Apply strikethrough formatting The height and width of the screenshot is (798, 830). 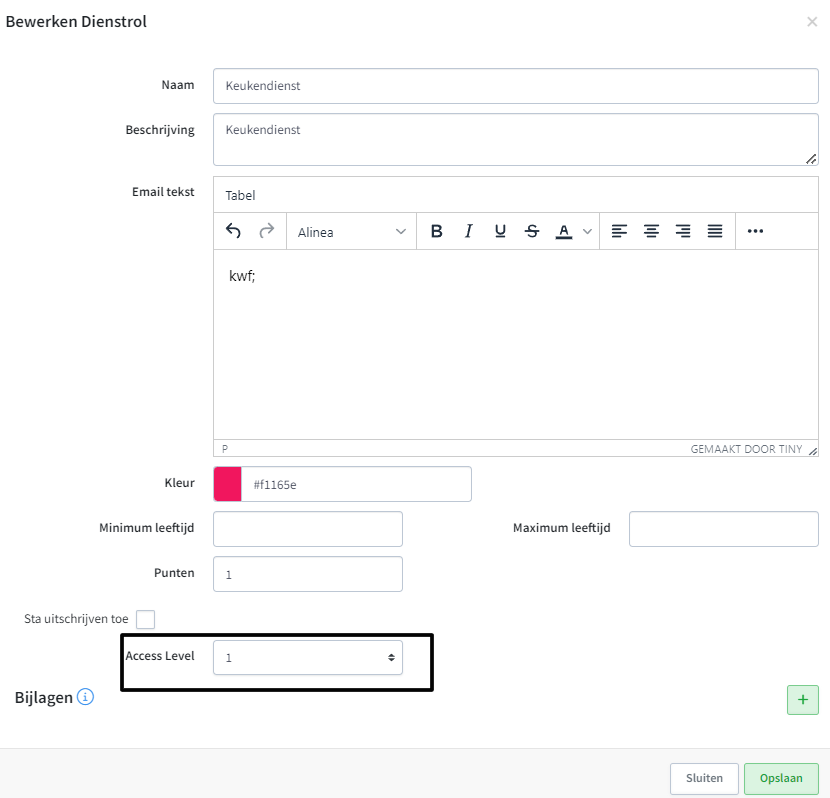click(x=532, y=231)
